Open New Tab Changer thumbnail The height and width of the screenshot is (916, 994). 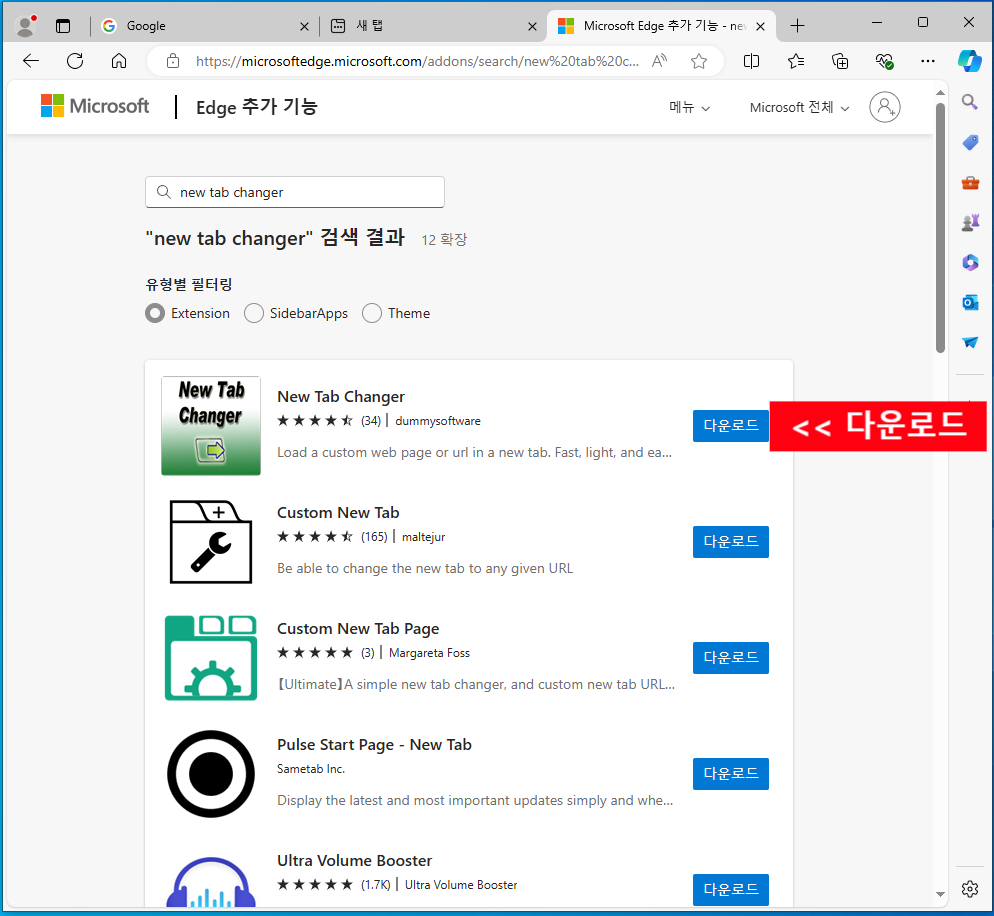210,426
